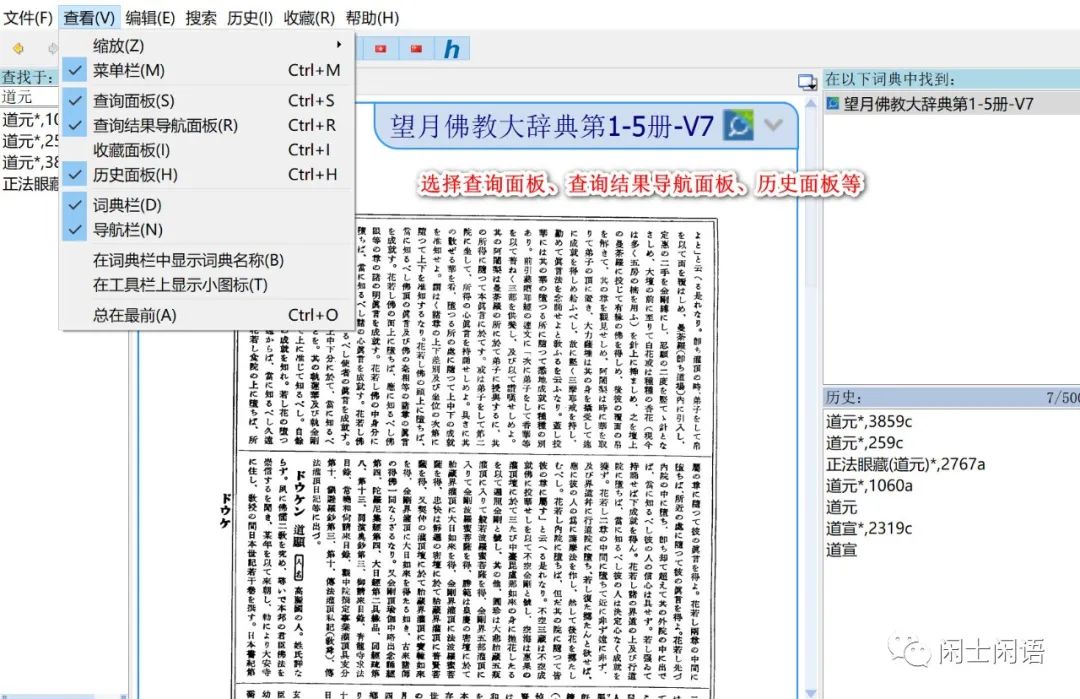Click the overlapping windows icon above article scrollbar
Screen dimensions: 1080x699
point(807,82)
